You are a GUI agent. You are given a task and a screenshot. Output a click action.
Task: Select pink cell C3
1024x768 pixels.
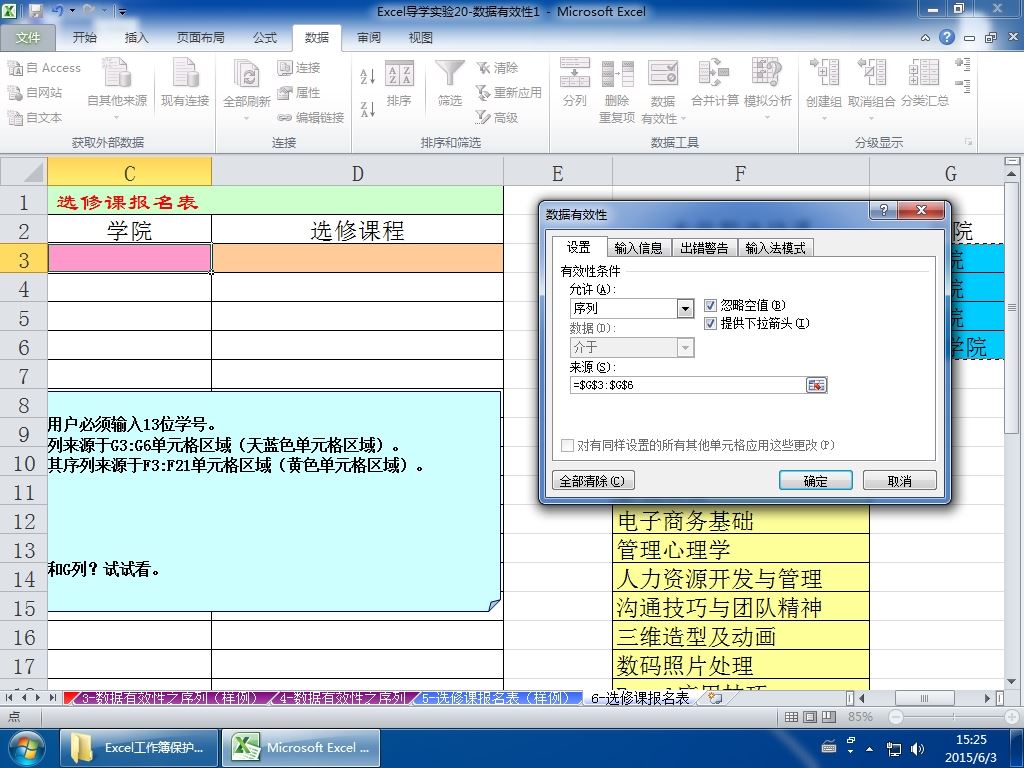(x=129, y=258)
